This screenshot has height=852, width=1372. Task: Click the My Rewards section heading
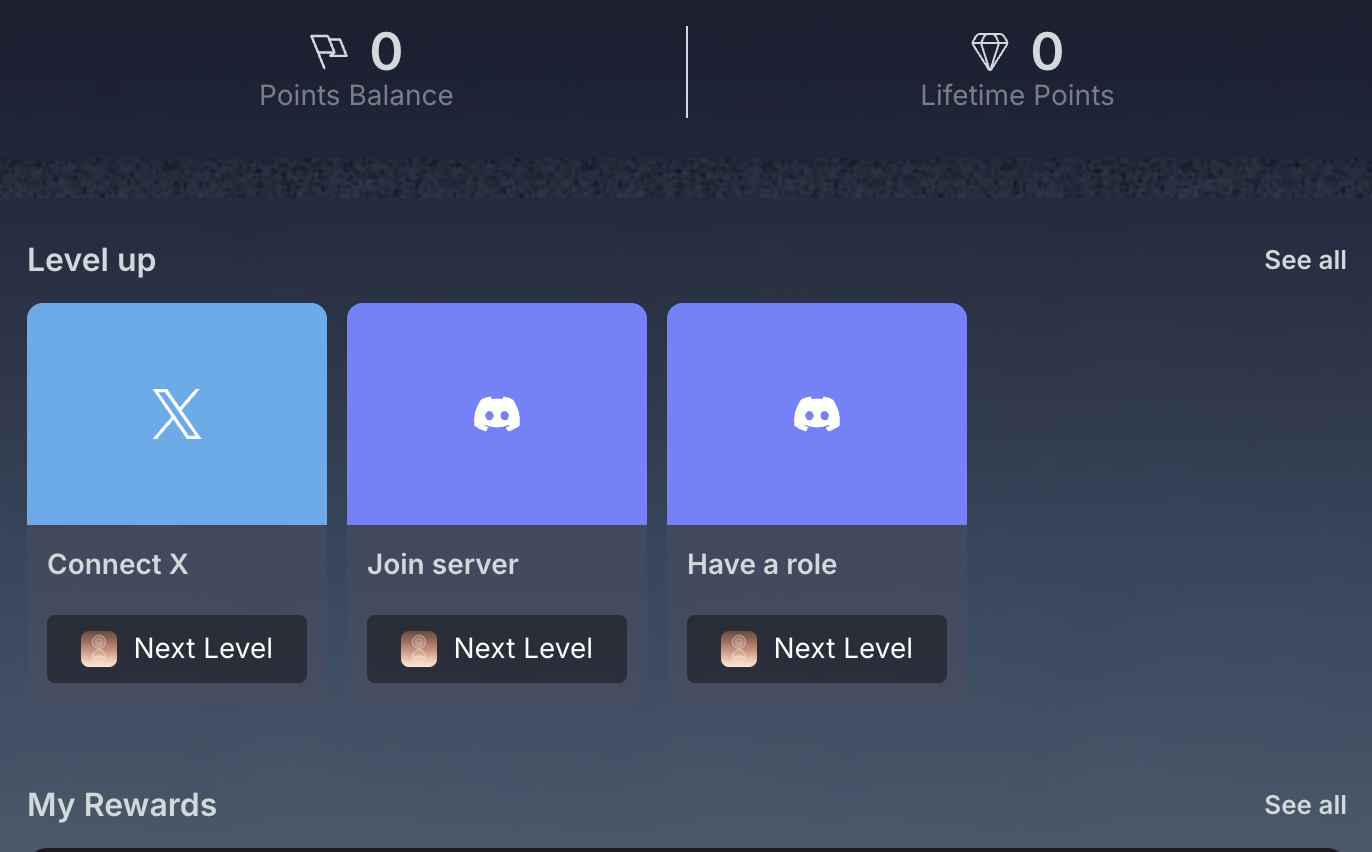tap(122, 805)
